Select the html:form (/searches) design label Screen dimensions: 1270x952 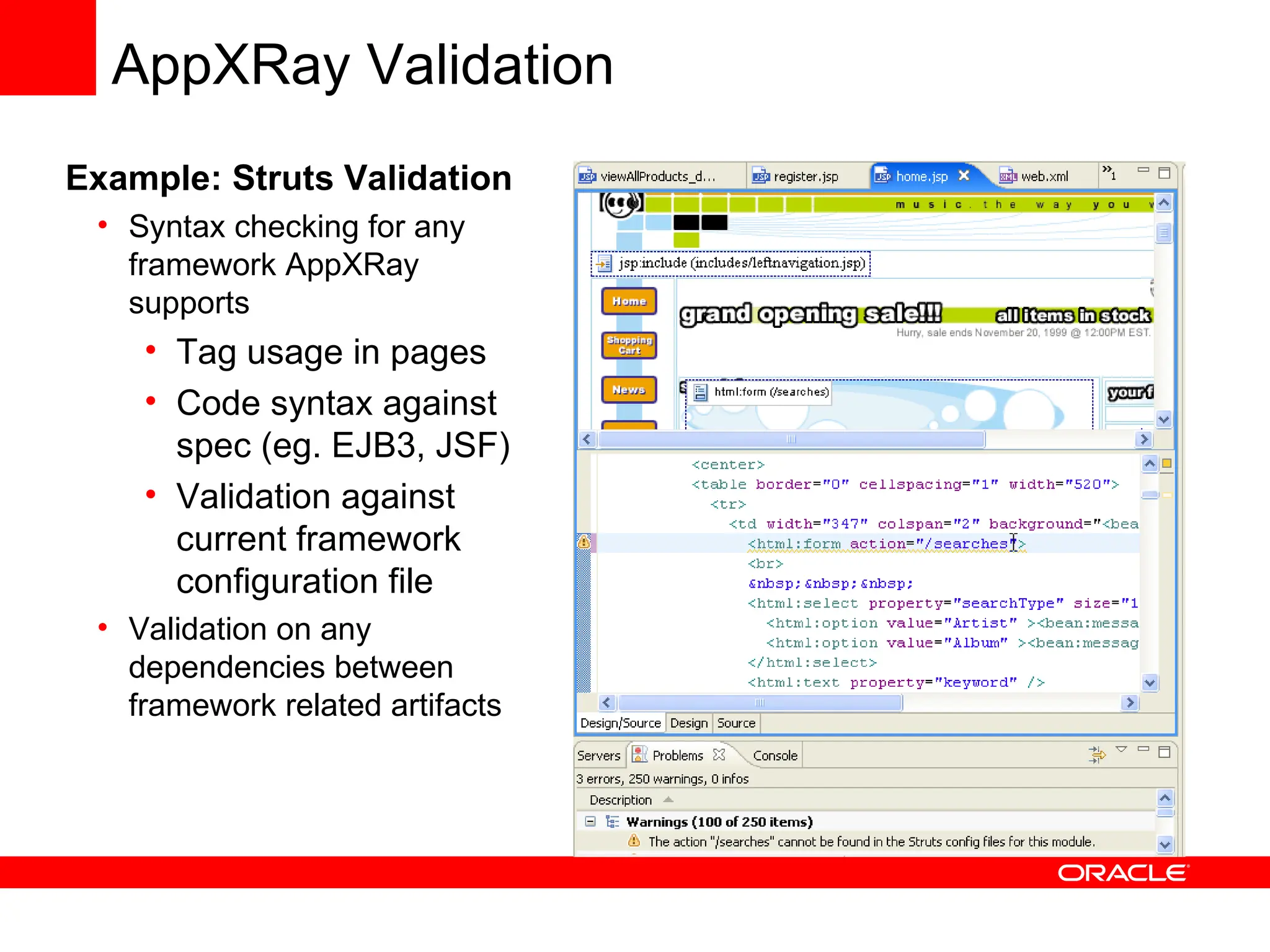tap(761, 392)
